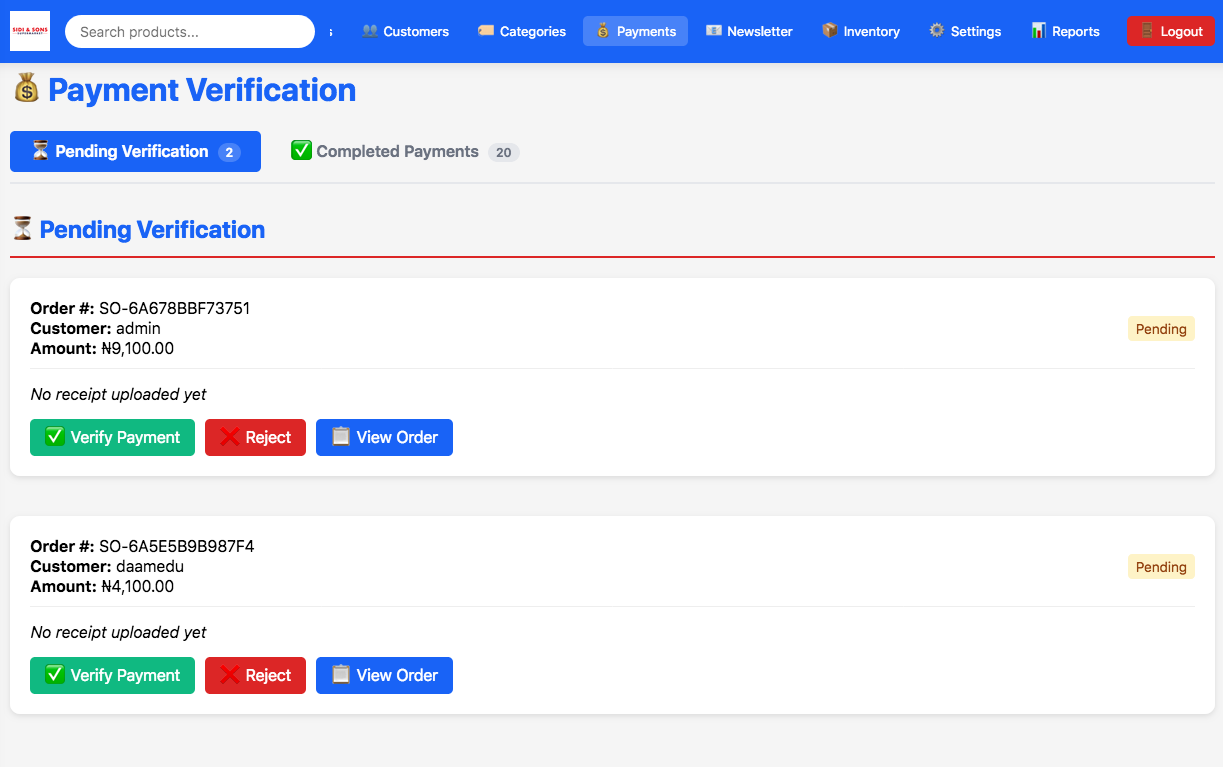
Task: Go to Categories in the navbar
Action: click(x=522, y=31)
